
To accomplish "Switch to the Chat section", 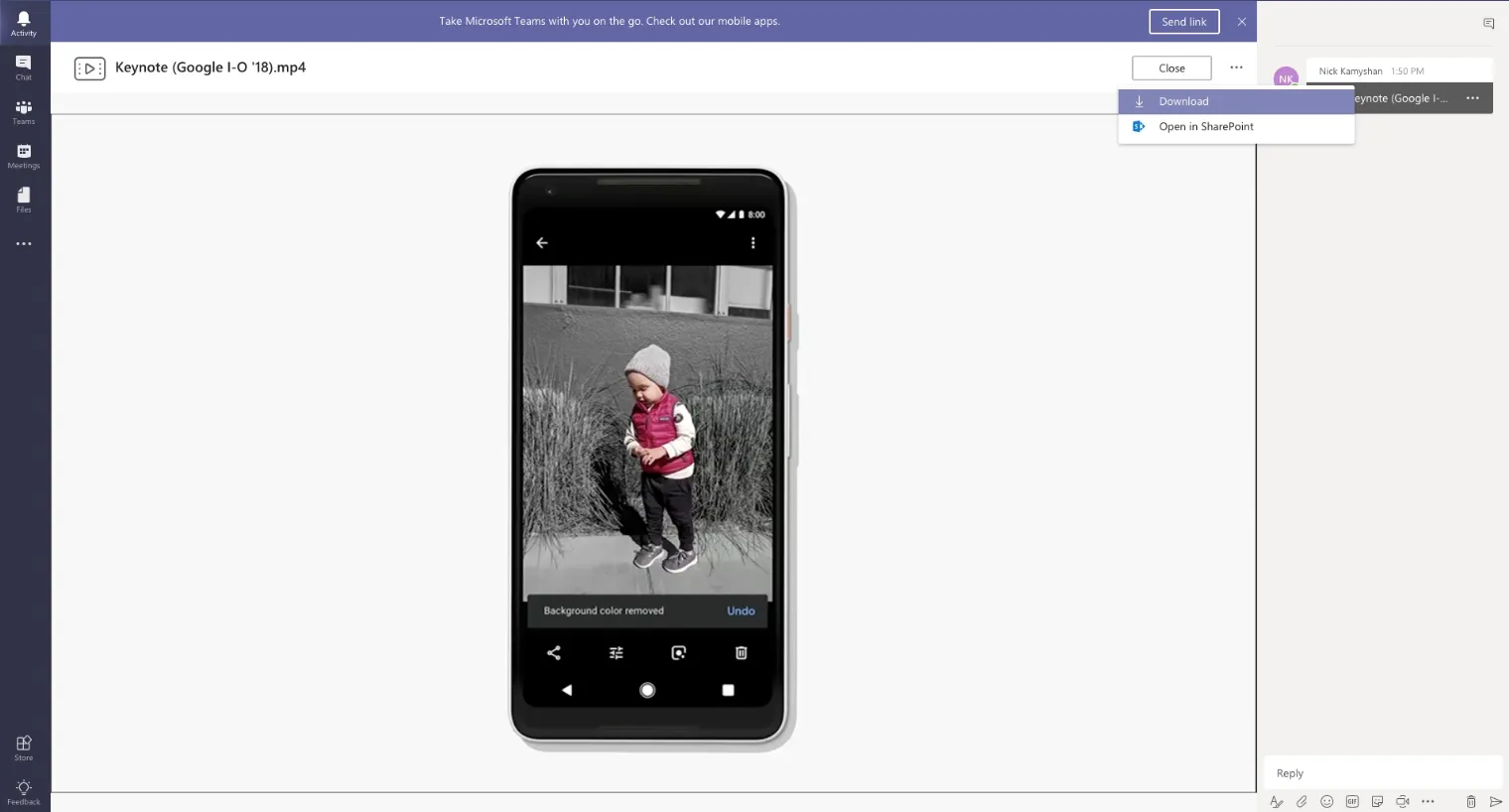I will click(x=23, y=67).
